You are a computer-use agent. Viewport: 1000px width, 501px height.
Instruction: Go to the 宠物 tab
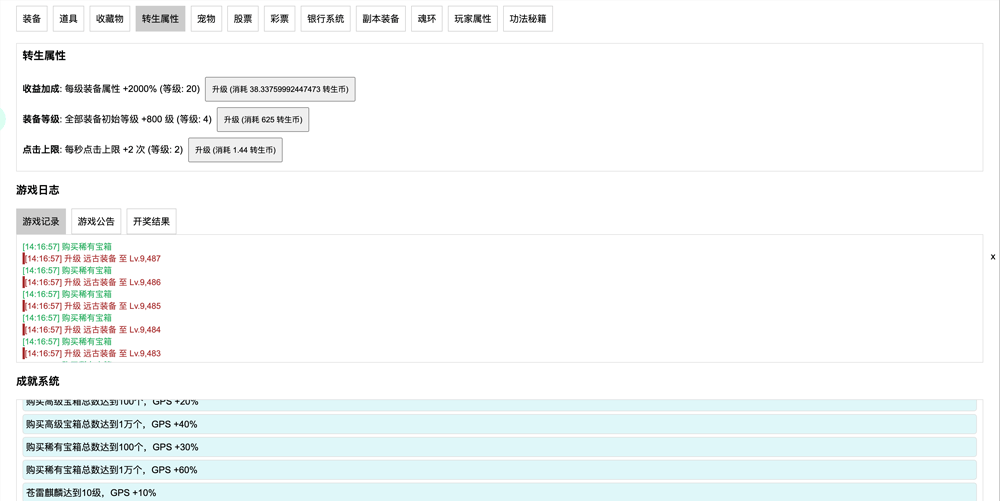point(206,19)
